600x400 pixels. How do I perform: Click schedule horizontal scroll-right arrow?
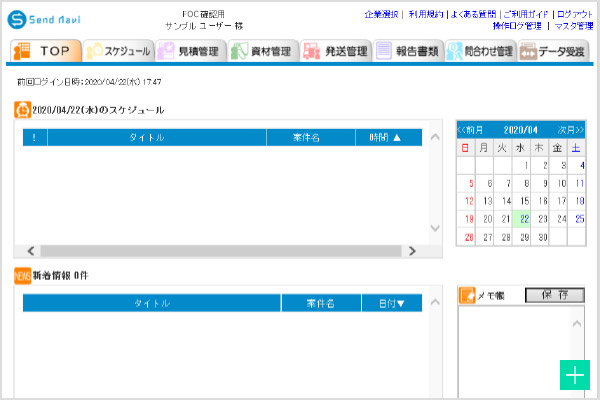[412, 251]
